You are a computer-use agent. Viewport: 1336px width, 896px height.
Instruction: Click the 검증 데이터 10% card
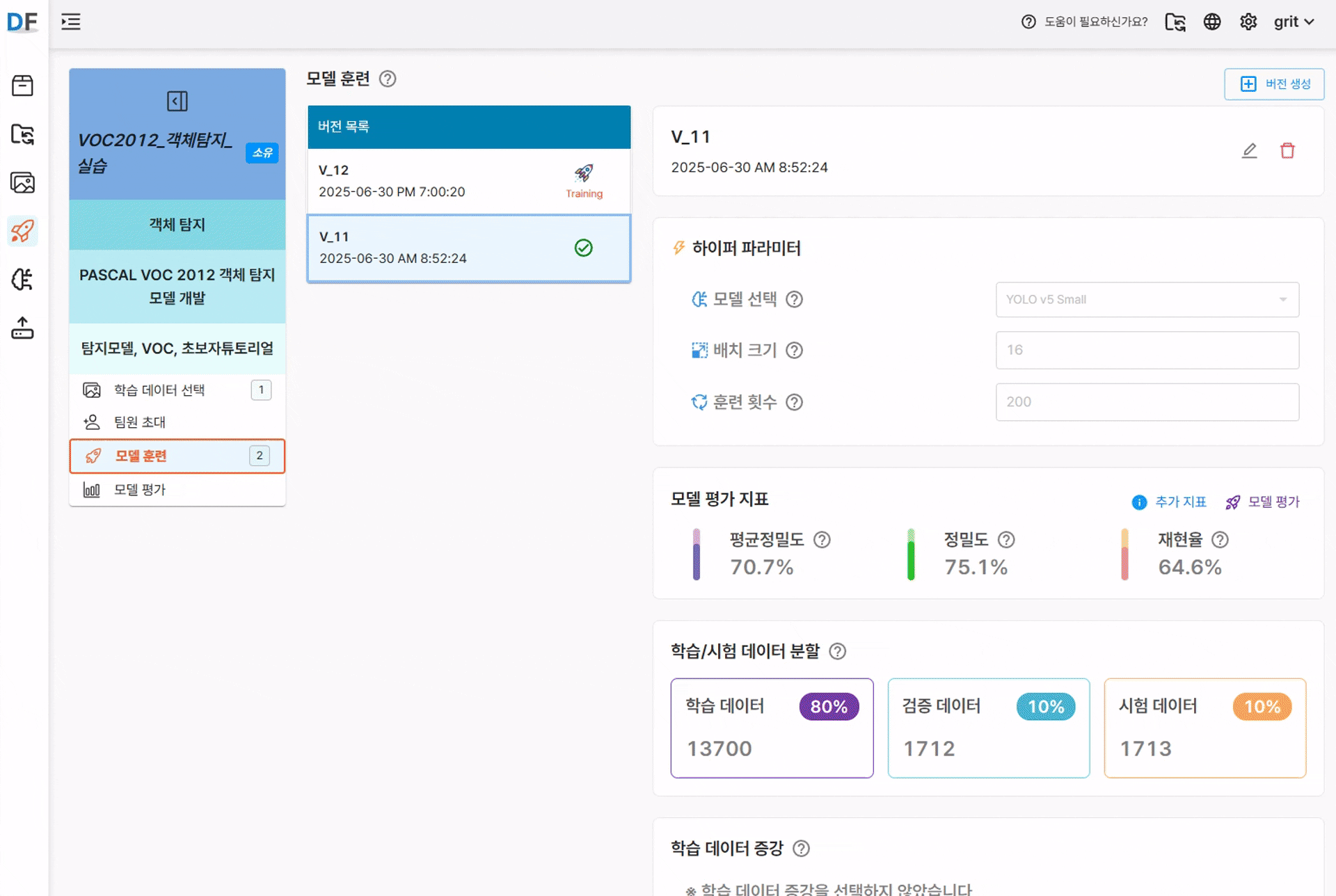click(x=989, y=728)
